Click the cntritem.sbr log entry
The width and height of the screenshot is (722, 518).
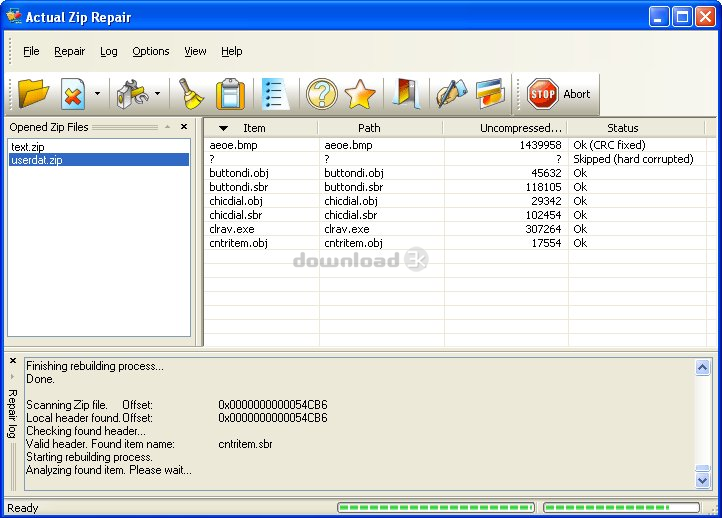click(x=245, y=444)
